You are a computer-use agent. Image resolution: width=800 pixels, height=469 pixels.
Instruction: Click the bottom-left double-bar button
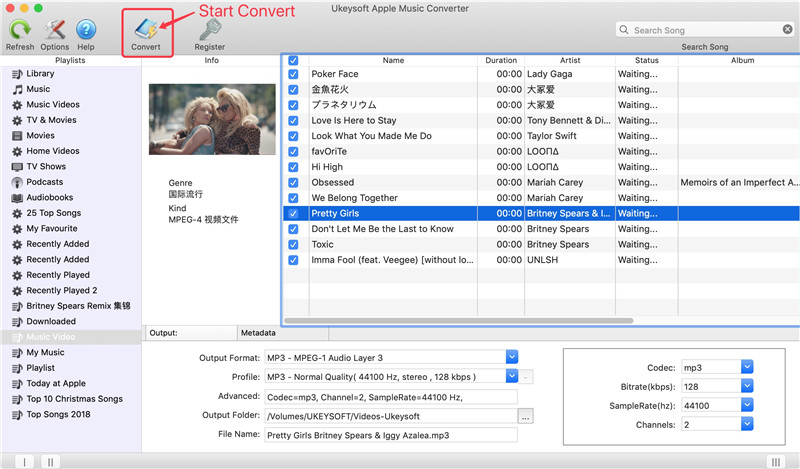point(51,461)
